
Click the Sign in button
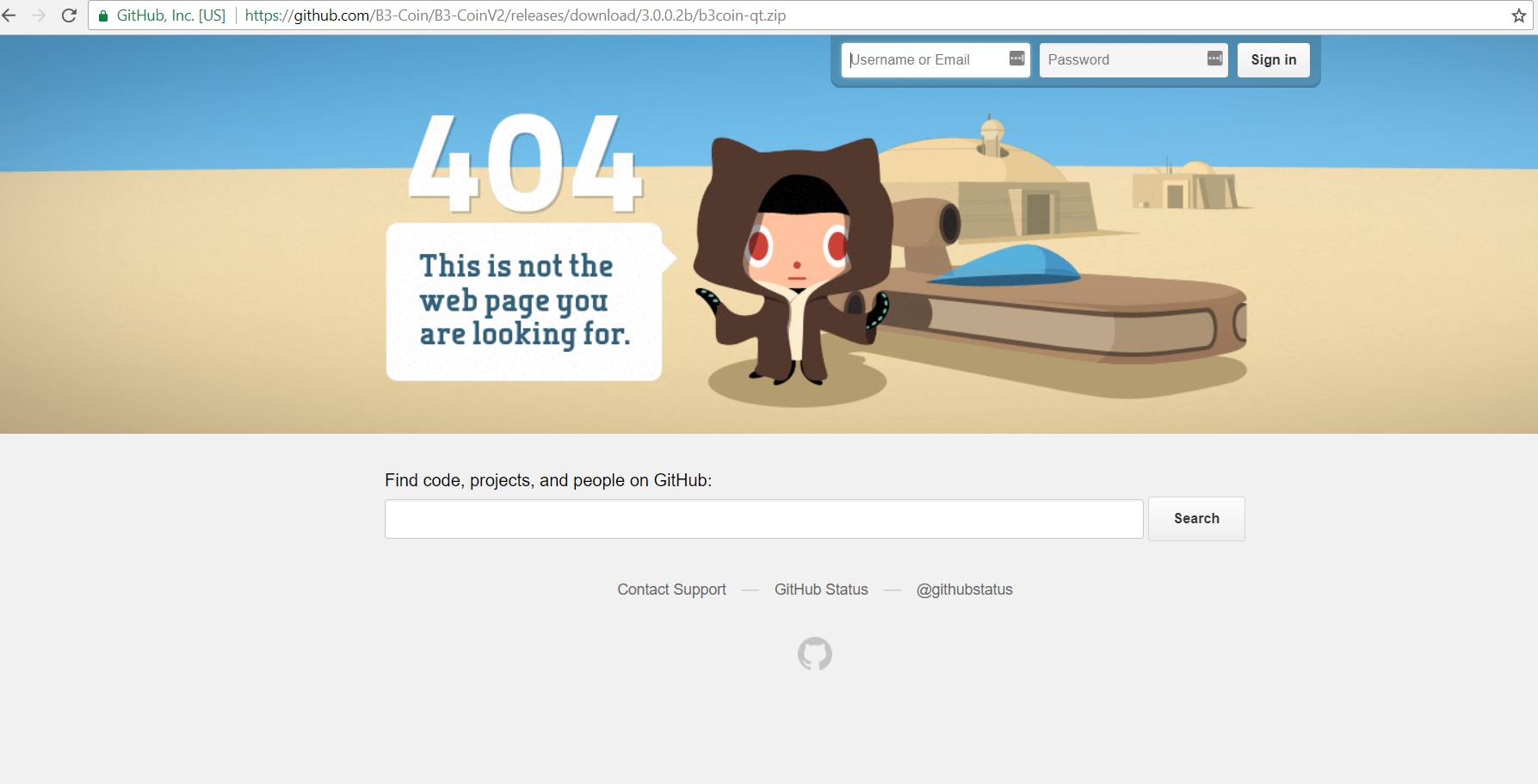click(x=1274, y=60)
